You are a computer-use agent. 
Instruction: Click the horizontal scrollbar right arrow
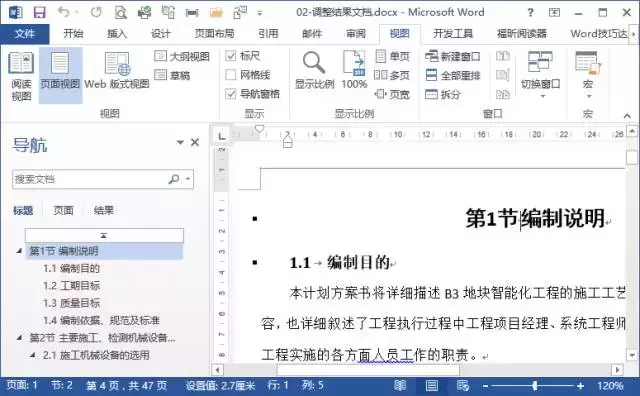[617, 370]
